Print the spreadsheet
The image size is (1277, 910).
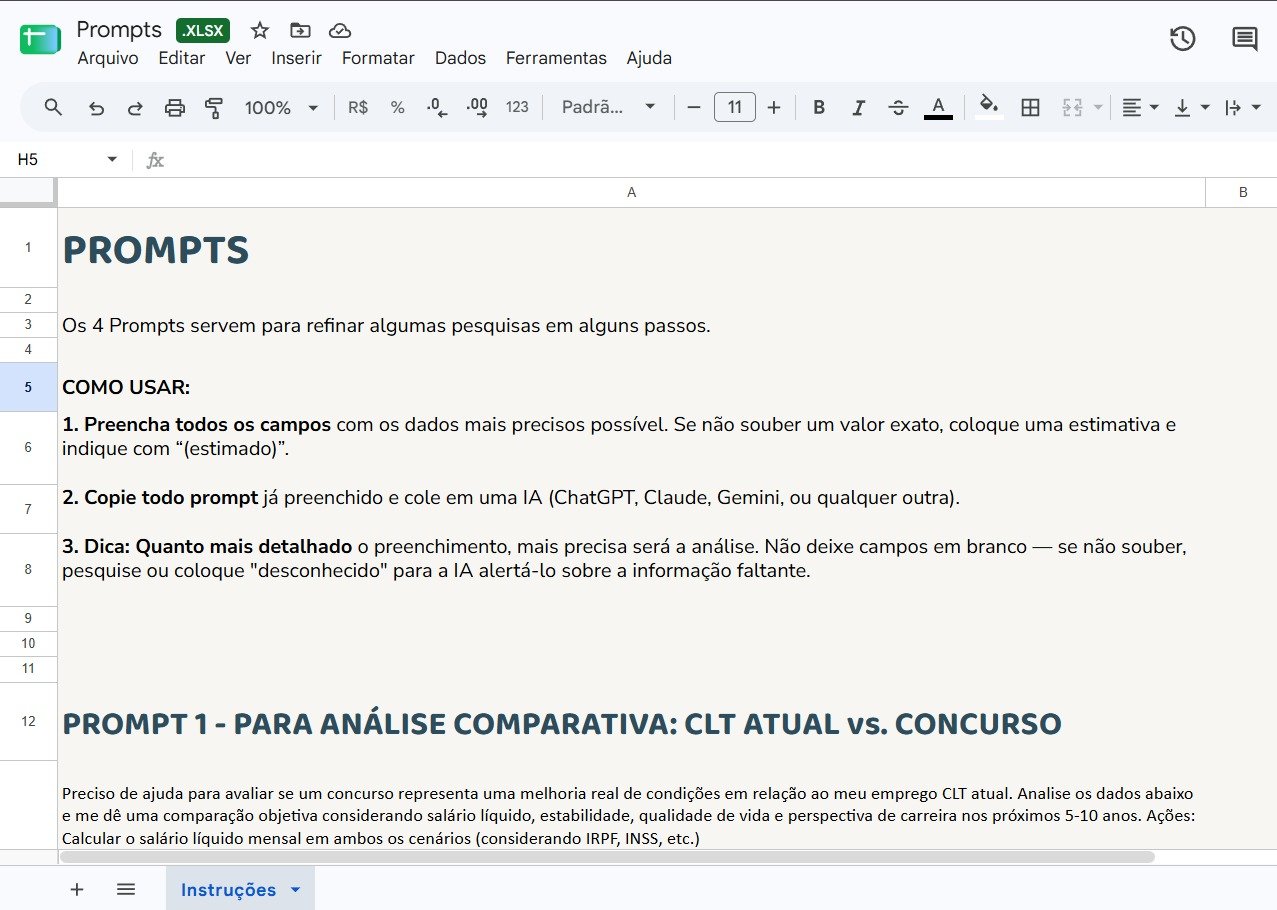[x=175, y=107]
